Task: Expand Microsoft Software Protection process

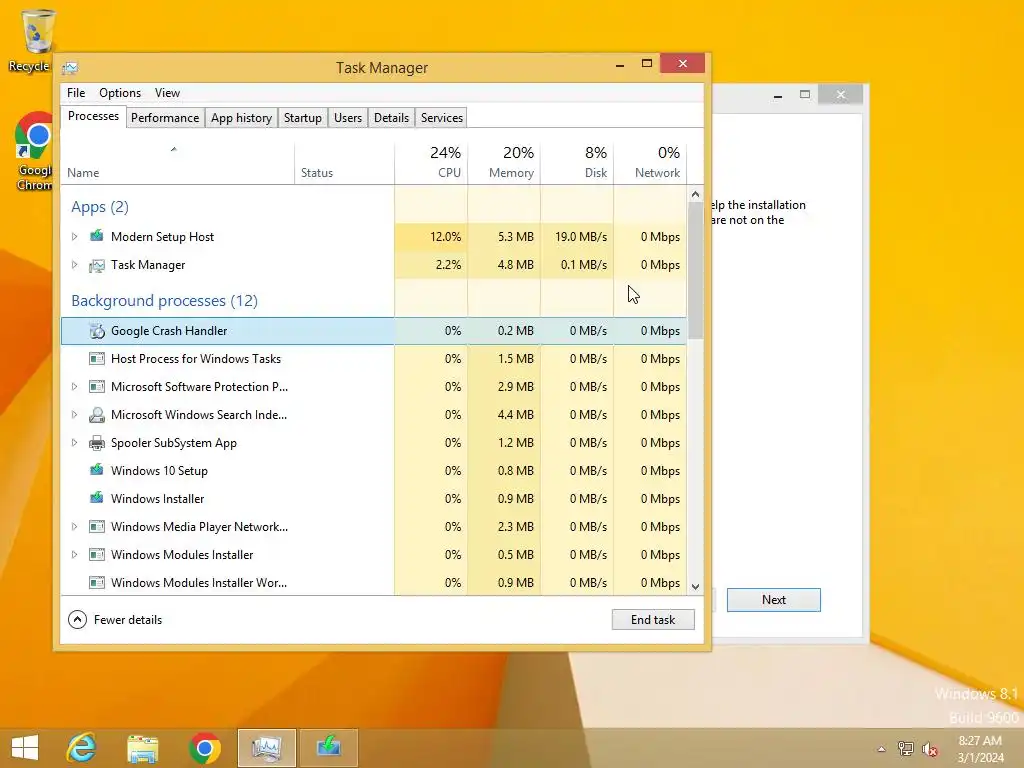Action: (74, 387)
